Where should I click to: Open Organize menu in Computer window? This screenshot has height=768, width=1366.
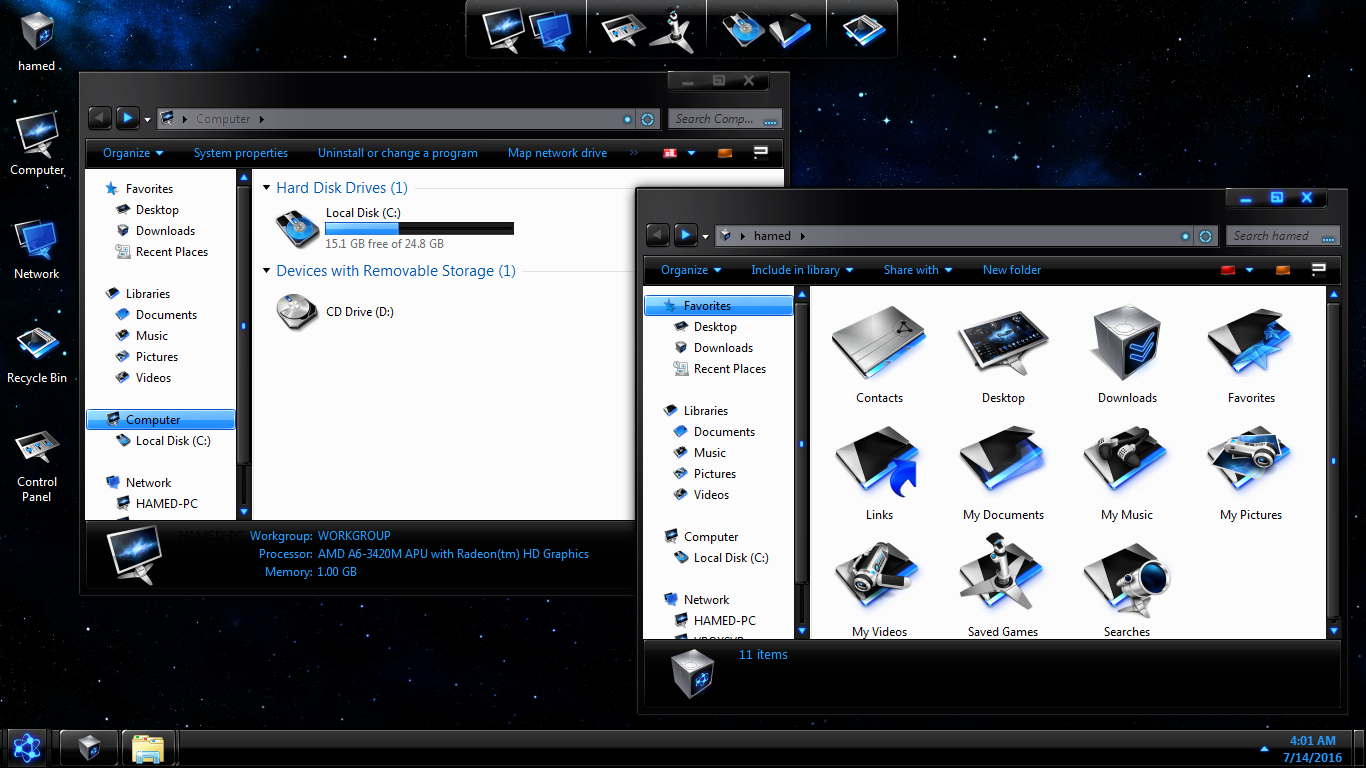point(133,153)
